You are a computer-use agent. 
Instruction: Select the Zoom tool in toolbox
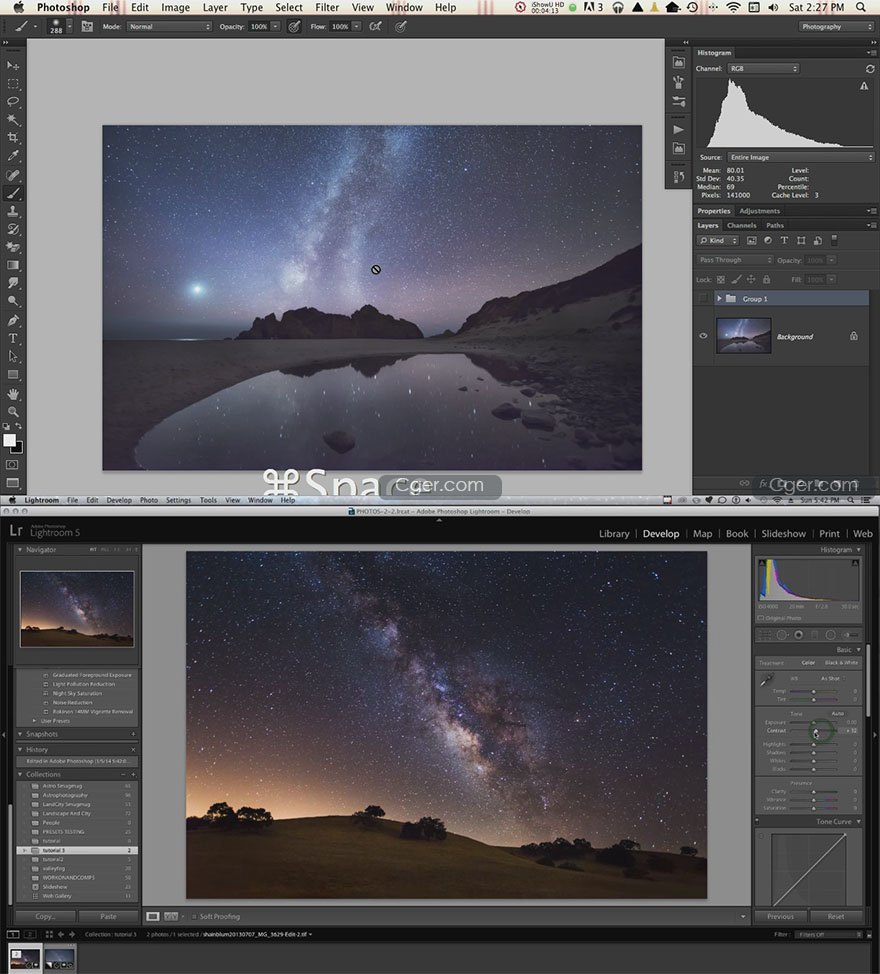coord(12,411)
